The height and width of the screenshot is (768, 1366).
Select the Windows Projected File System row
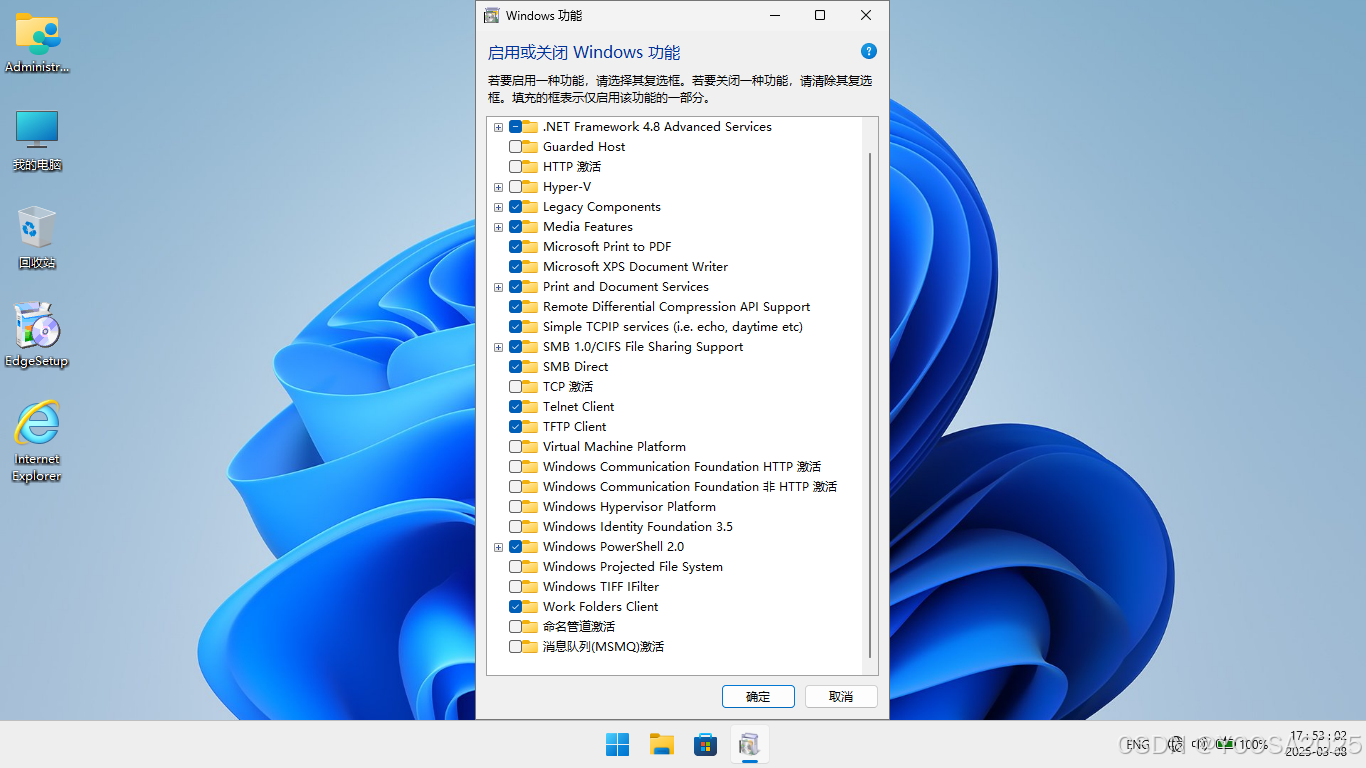632,567
